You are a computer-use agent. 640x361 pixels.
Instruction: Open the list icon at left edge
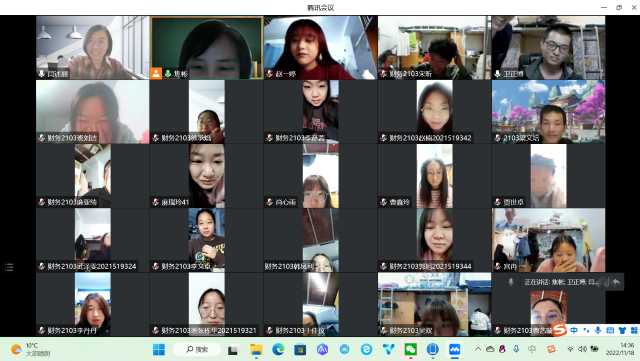pos(9,267)
